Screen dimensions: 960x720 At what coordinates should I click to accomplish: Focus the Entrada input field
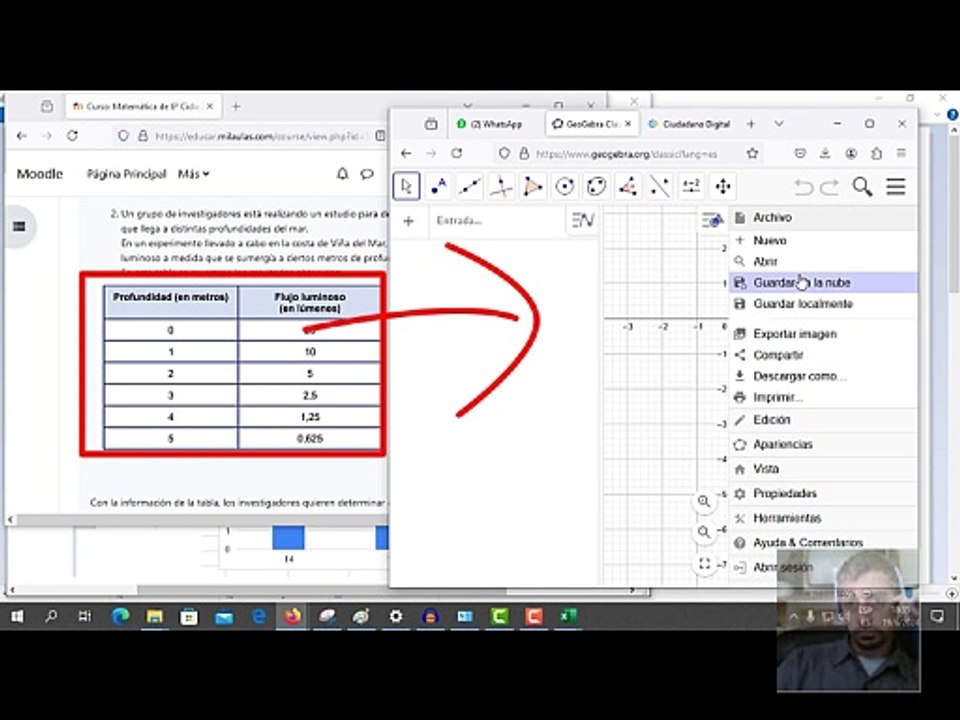coord(496,220)
